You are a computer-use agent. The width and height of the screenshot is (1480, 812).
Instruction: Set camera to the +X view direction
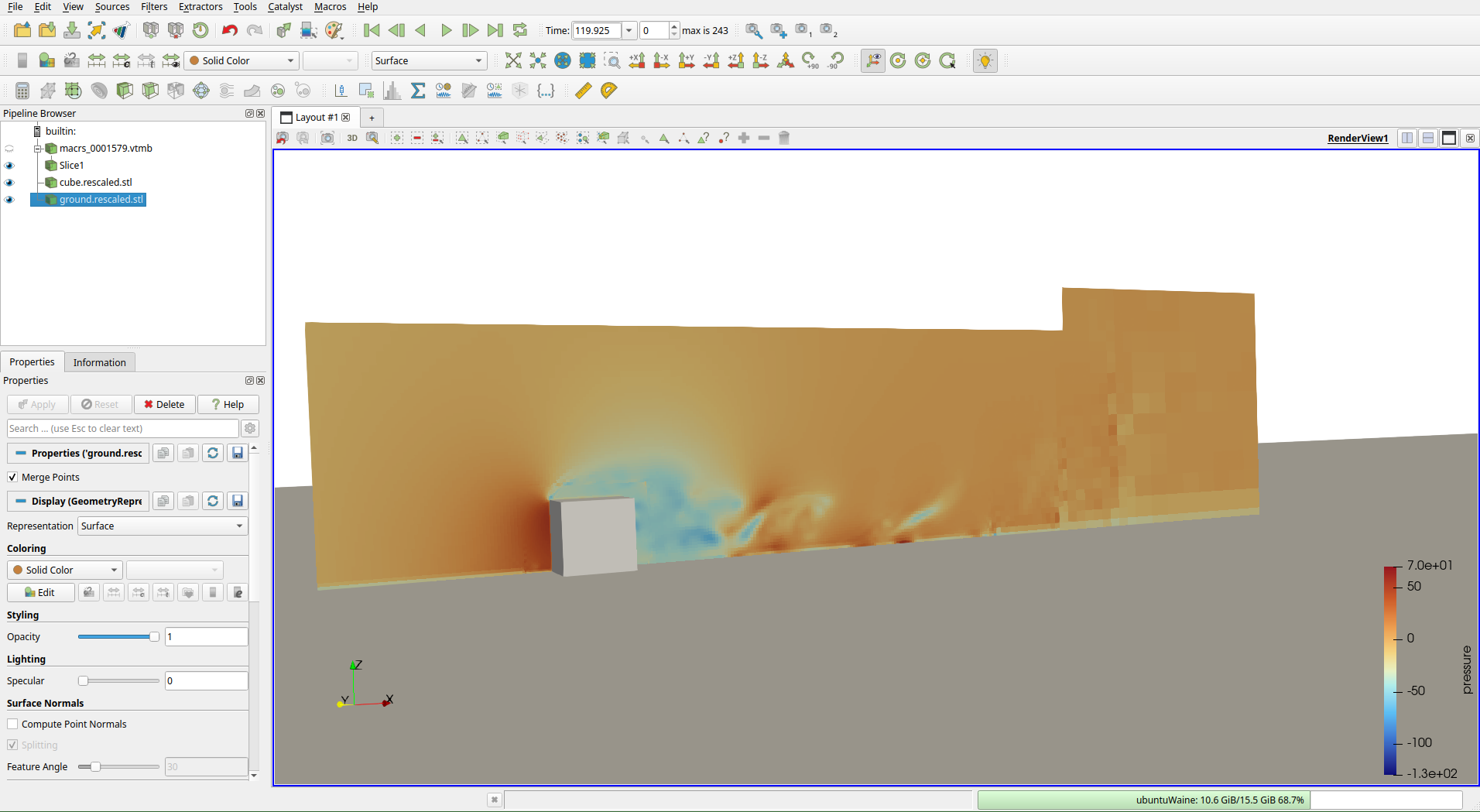tap(637, 60)
